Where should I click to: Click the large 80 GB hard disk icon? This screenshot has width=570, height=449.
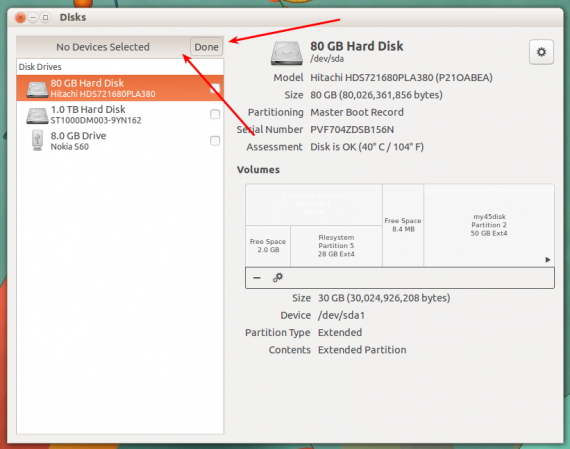pyautogui.click(x=286, y=53)
